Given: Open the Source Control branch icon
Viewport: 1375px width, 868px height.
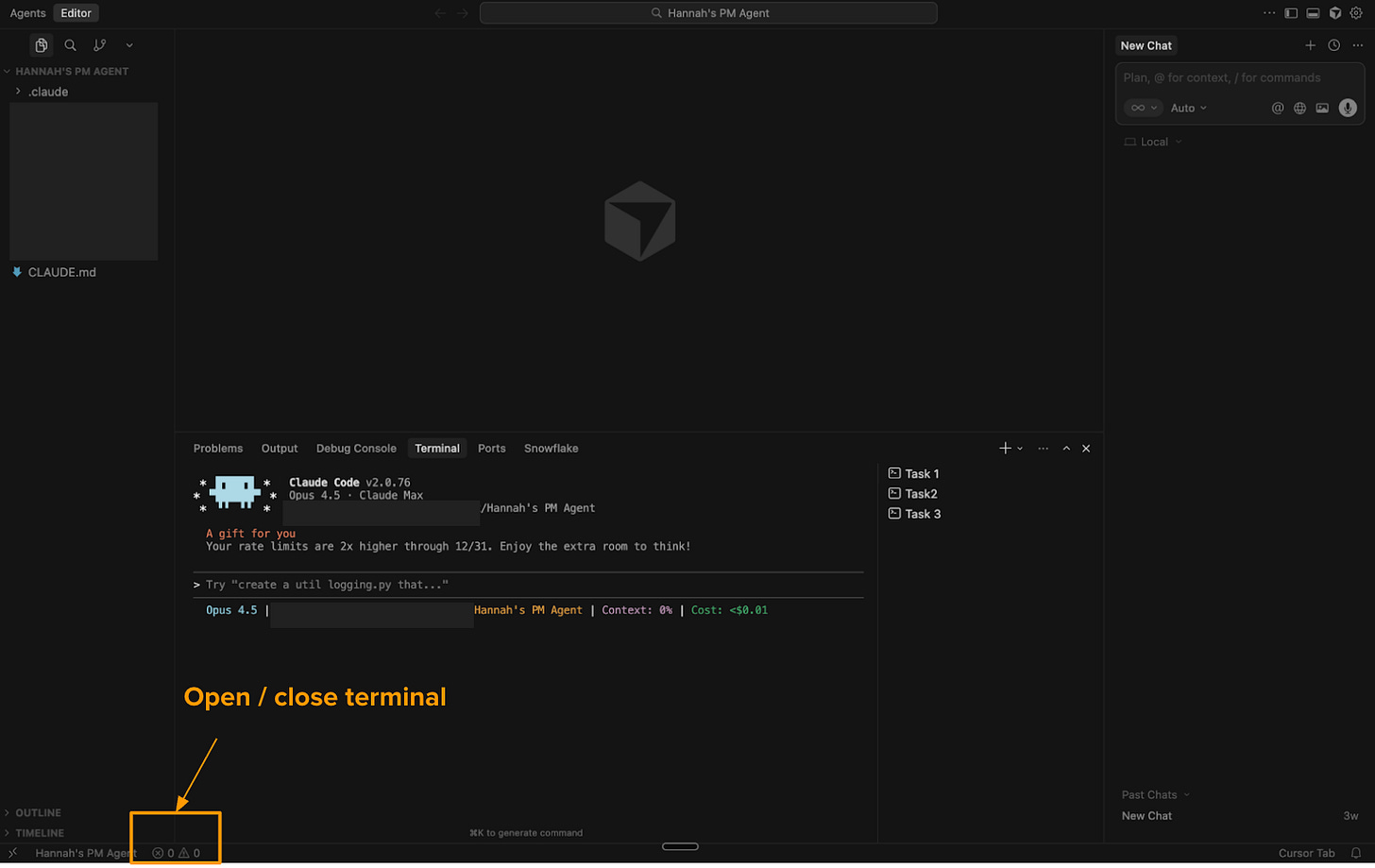Looking at the screenshot, I should 100,45.
